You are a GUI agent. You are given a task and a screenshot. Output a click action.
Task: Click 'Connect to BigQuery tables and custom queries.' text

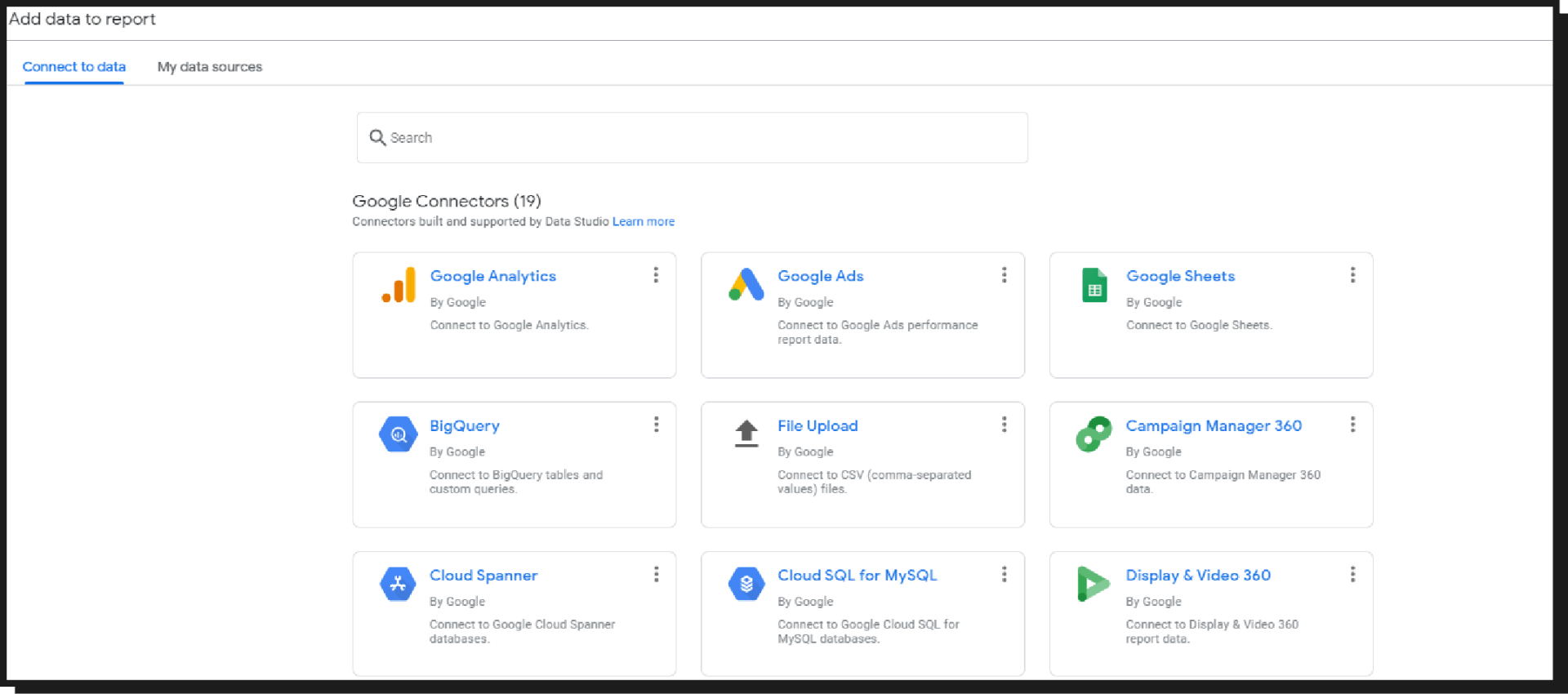[516, 482]
